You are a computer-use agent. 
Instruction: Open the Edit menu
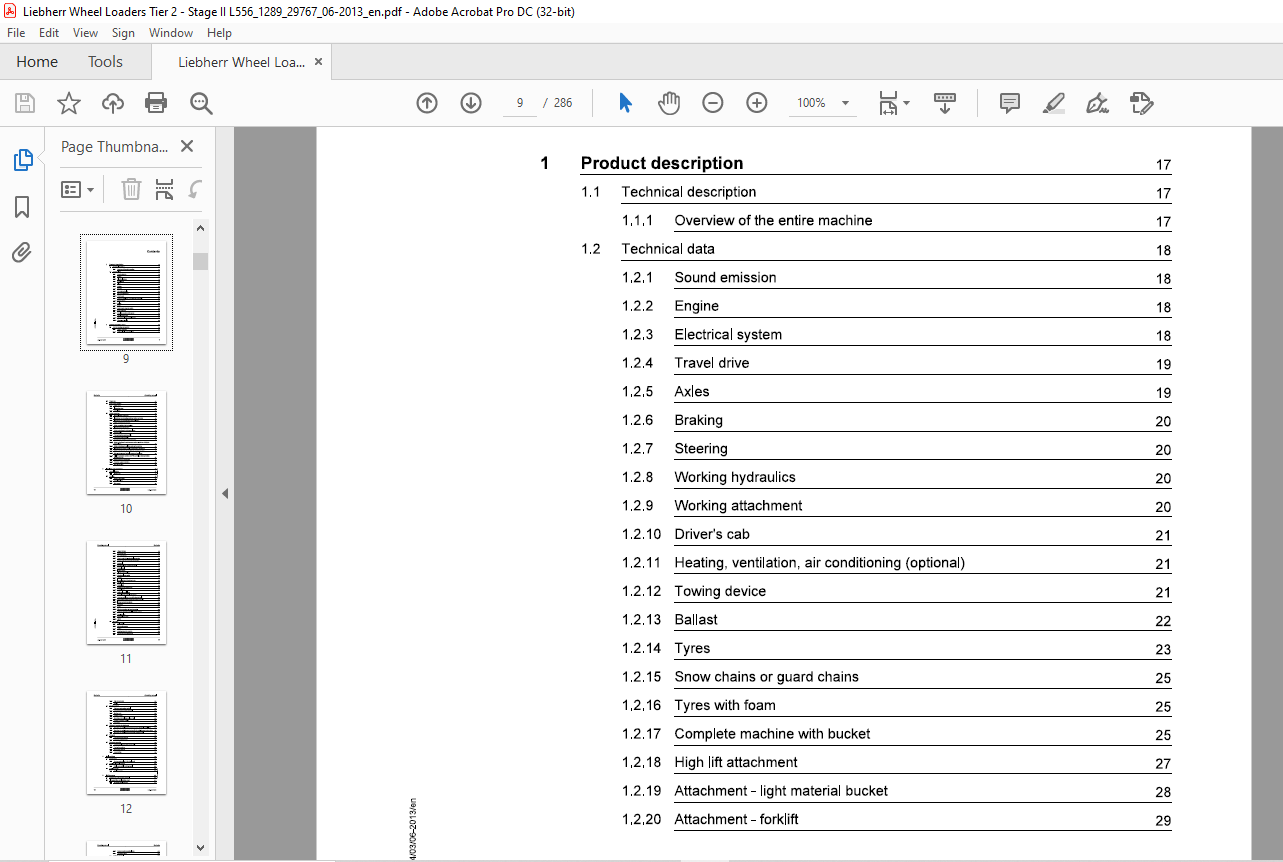tap(49, 33)
